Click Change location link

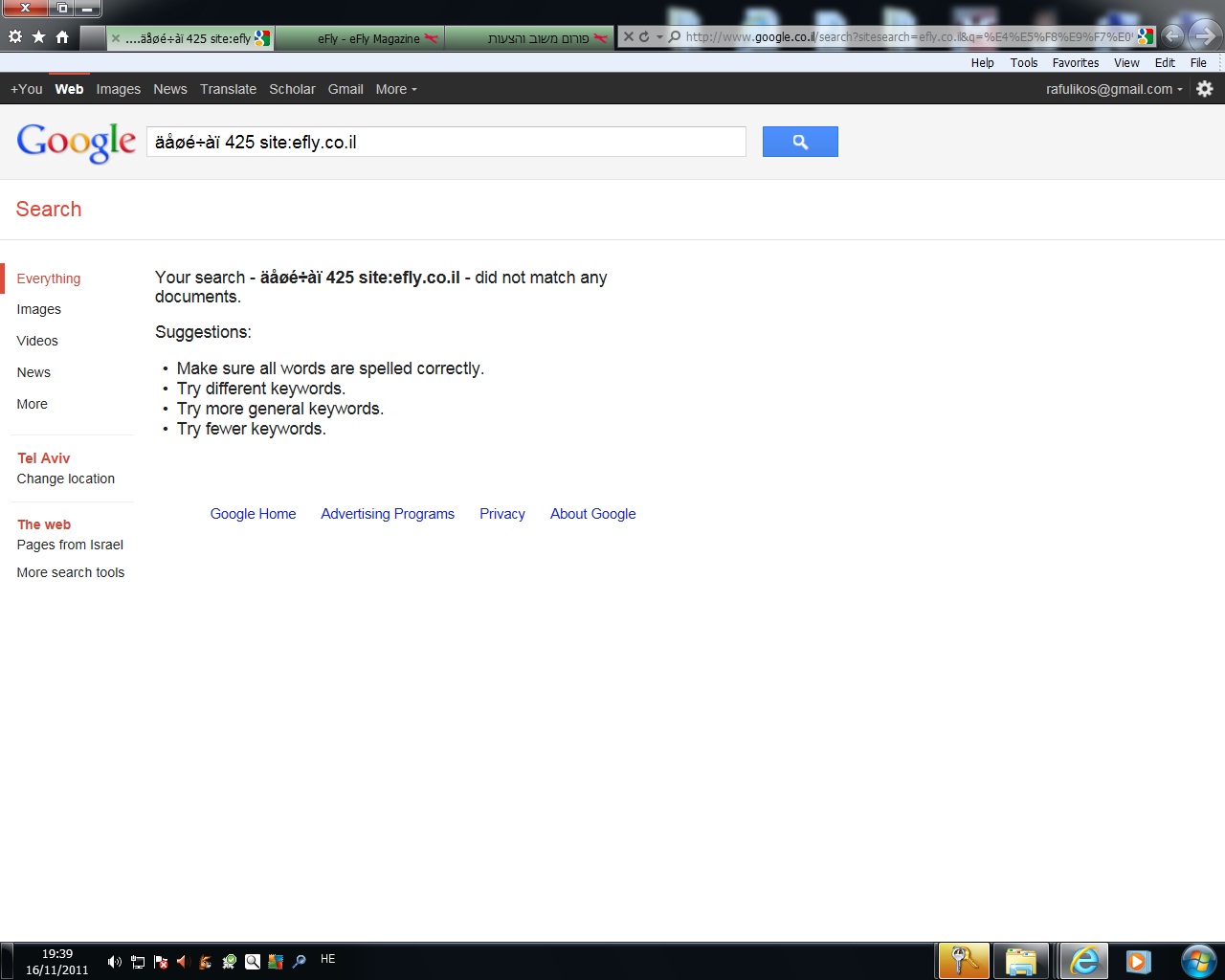point(66,479)
